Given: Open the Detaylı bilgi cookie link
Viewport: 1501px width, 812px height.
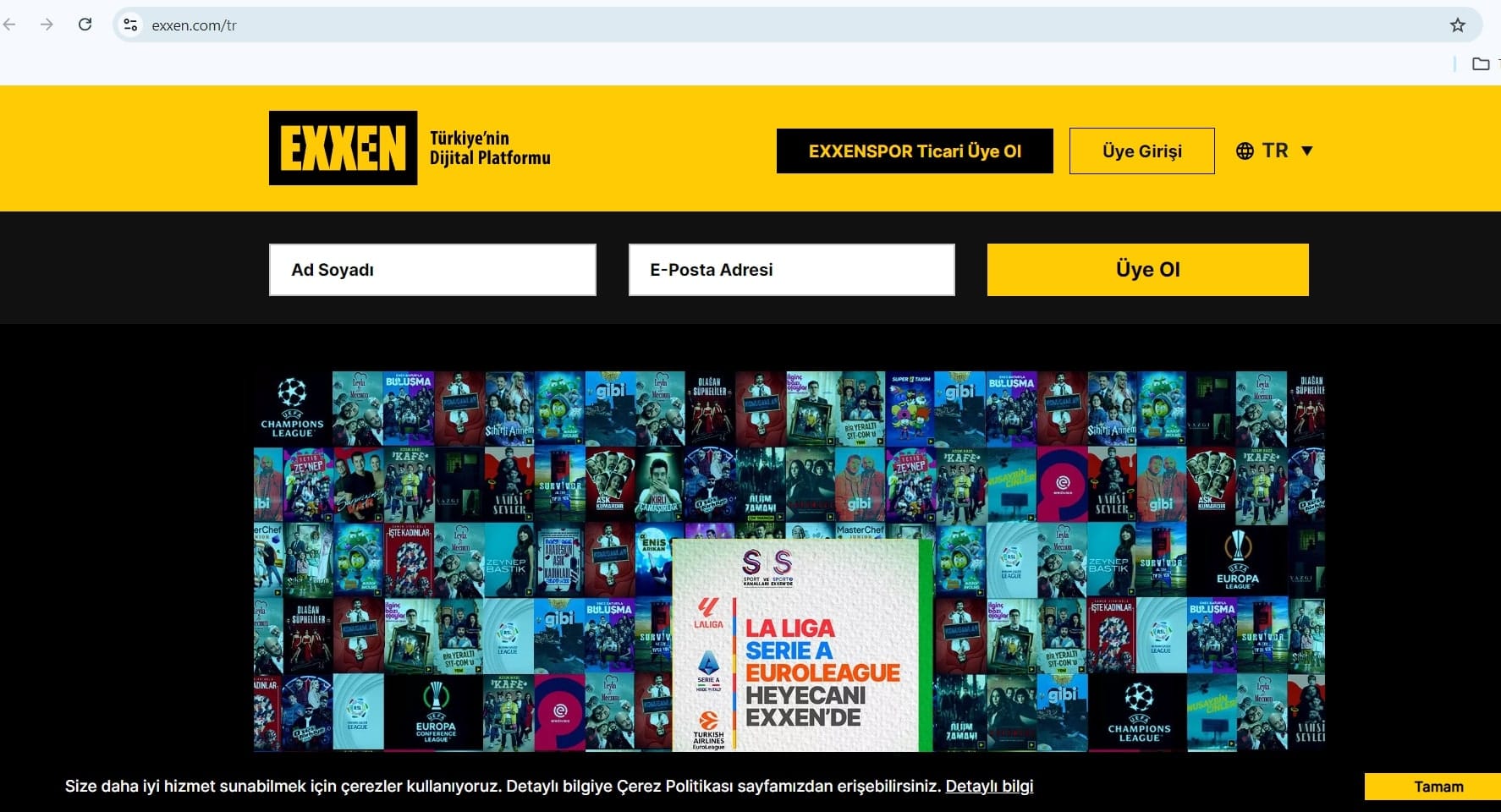Looking at the screenshot, I should tap(989, 786).
